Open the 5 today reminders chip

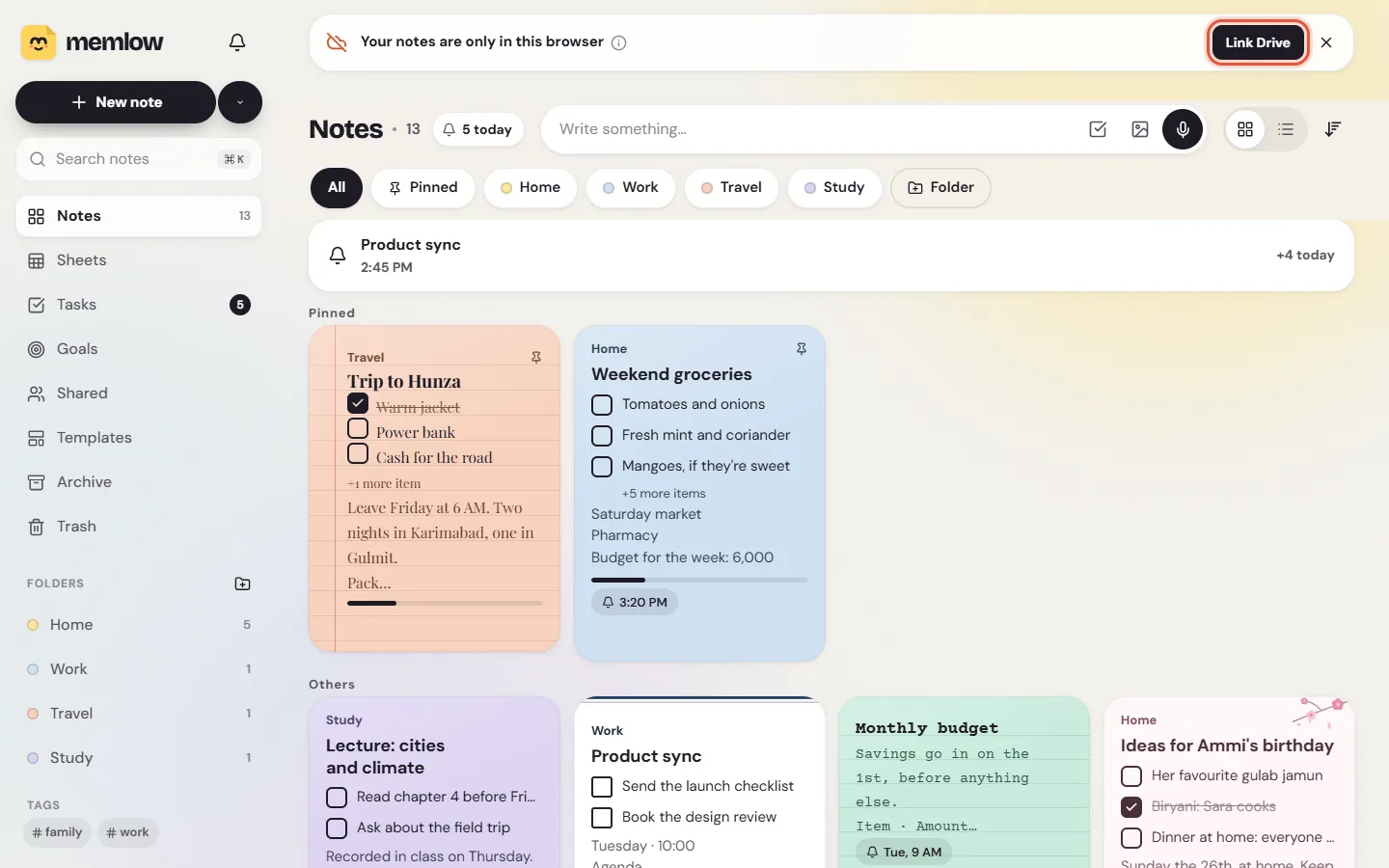(x=477, y=129)
